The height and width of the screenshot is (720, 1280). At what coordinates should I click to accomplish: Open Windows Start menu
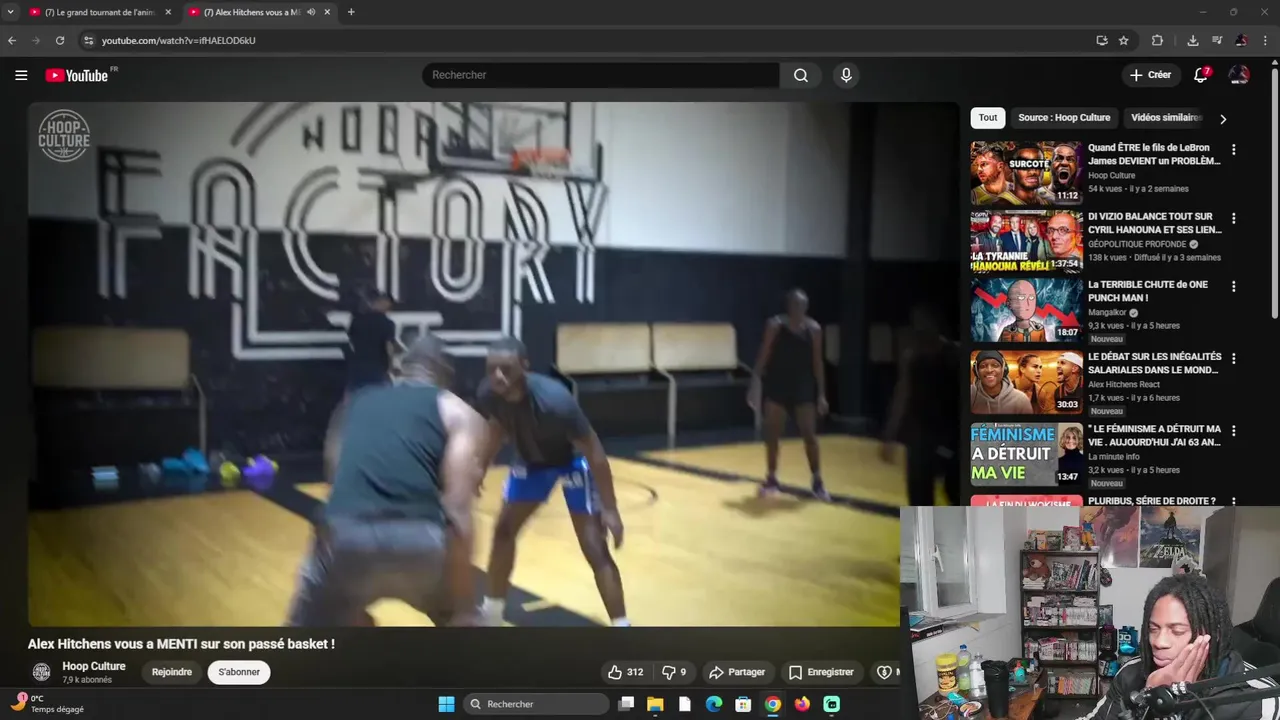446,704
